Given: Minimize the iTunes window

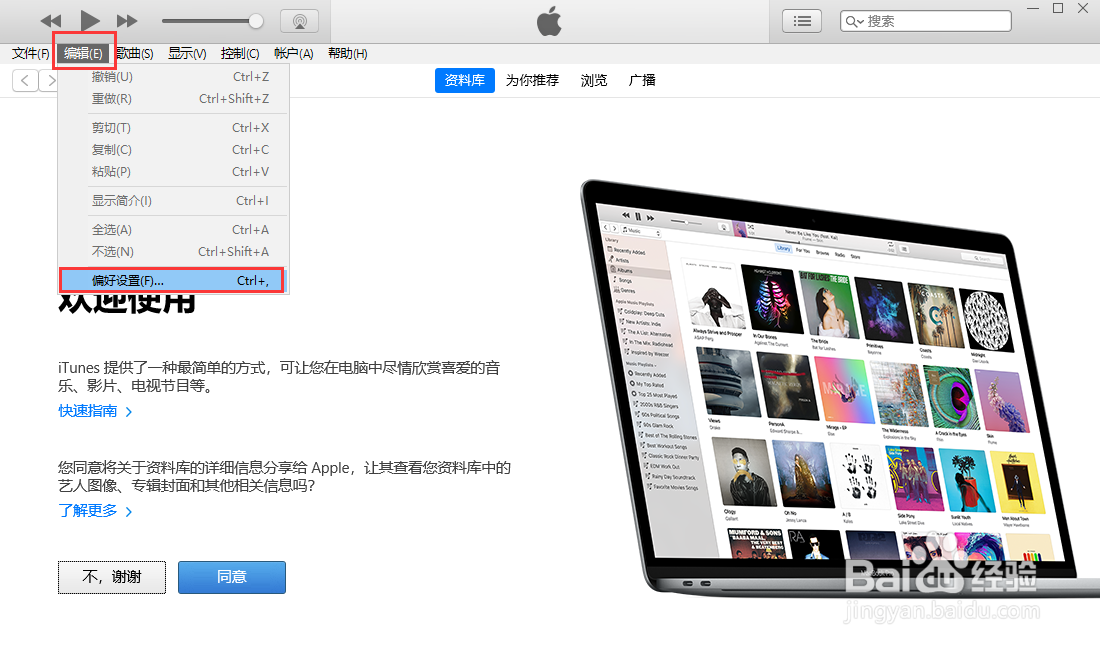Looking at the screenshot, I should tap(1033, 8).
